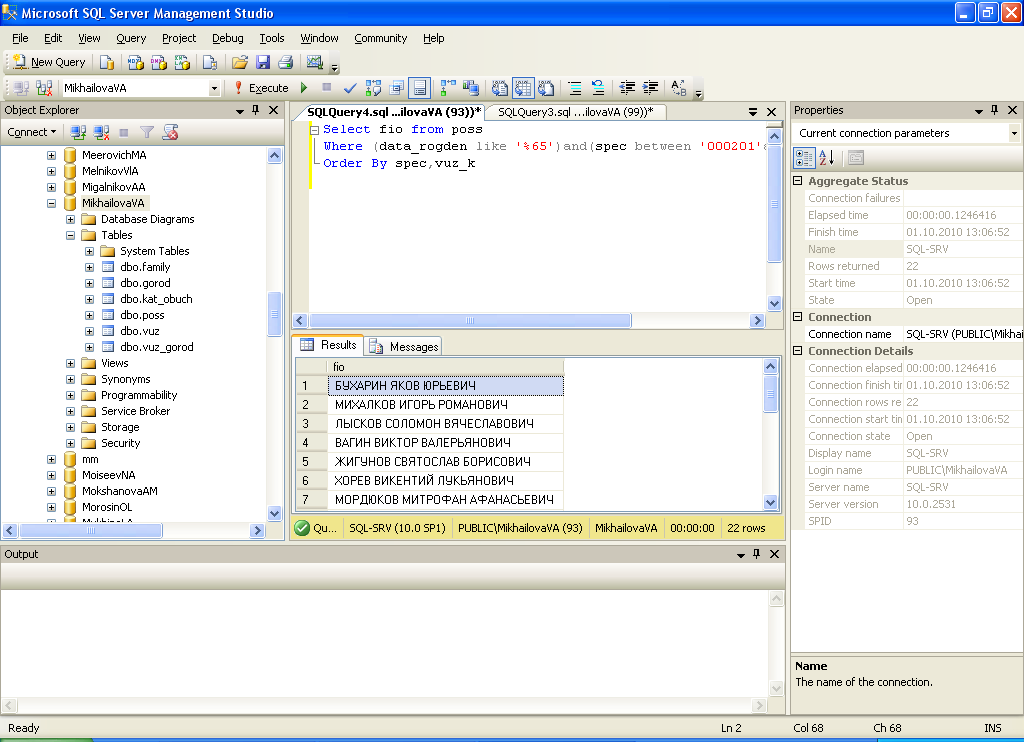Screen dimensions: 1024x742
Task: Switch output to Results to Text
Action: pos(500,88)
